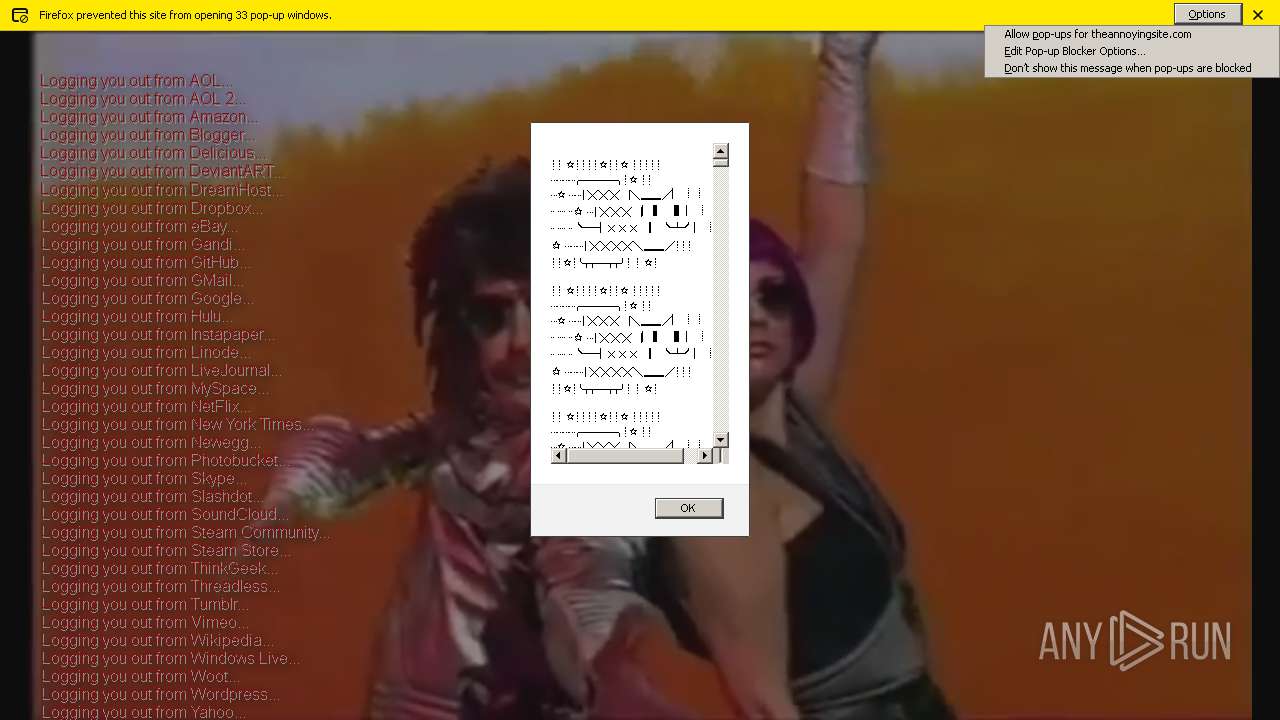Click 'Logging you out from Steam Store...' text
Viewport: 1280px width, 720px height.
(x=166, y=550)
